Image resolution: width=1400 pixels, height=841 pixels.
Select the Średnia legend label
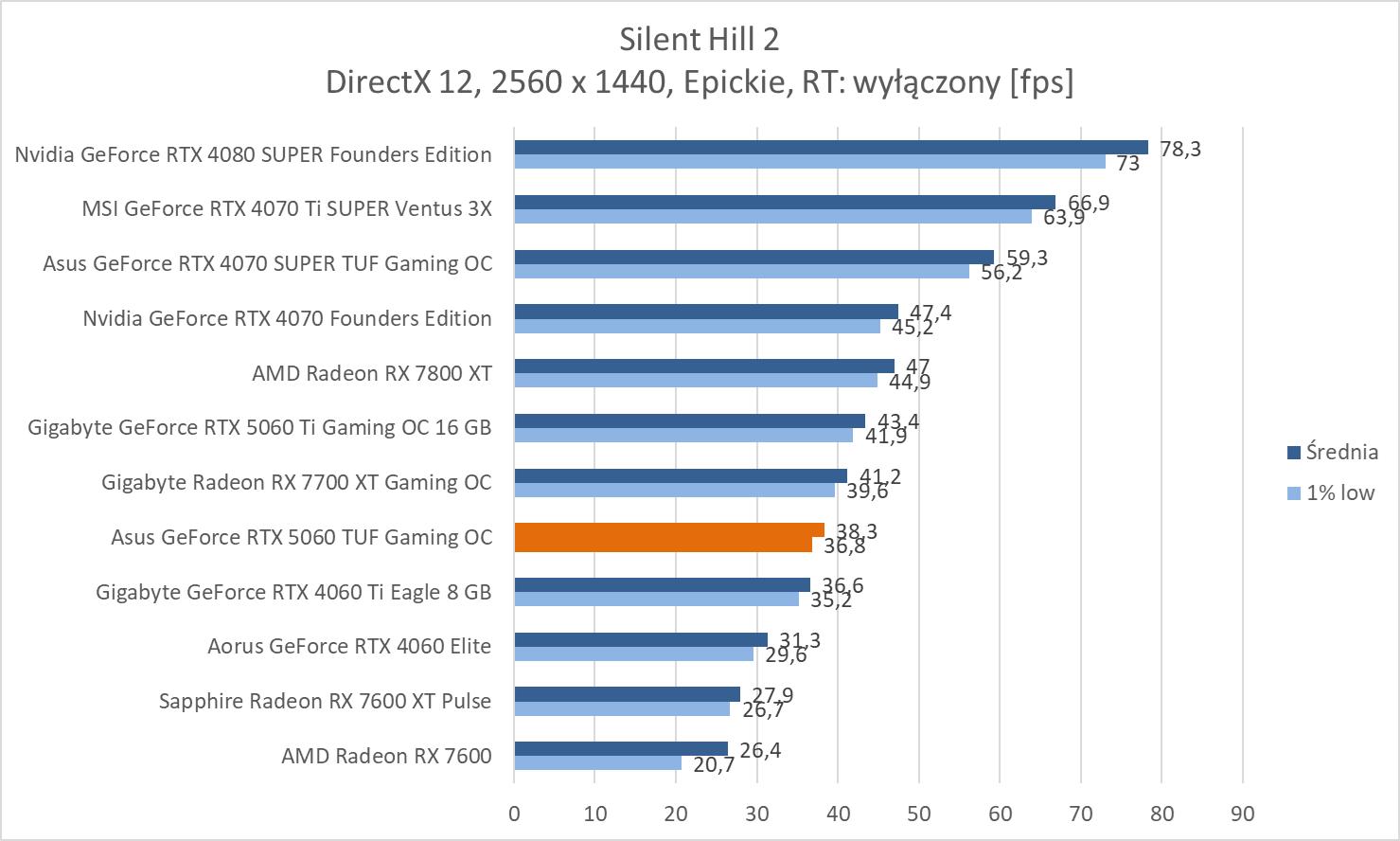1341,452
